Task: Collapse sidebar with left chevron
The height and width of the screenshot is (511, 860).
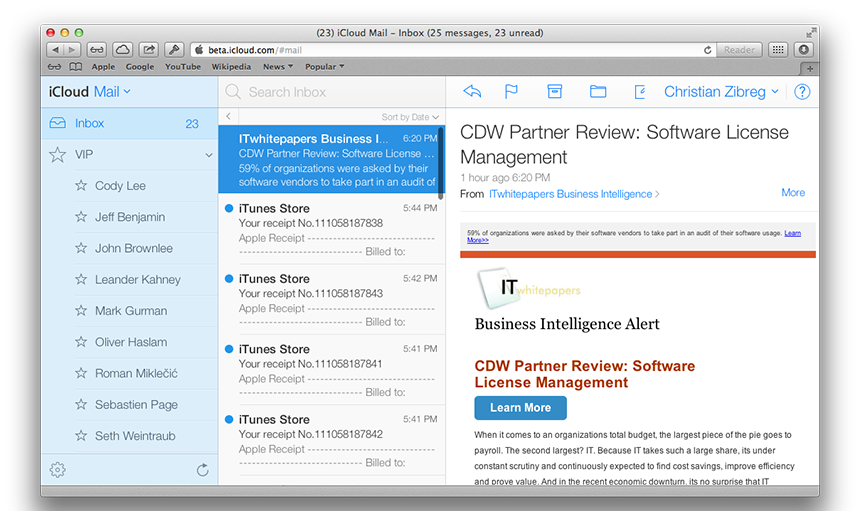Action: point(229,116)
